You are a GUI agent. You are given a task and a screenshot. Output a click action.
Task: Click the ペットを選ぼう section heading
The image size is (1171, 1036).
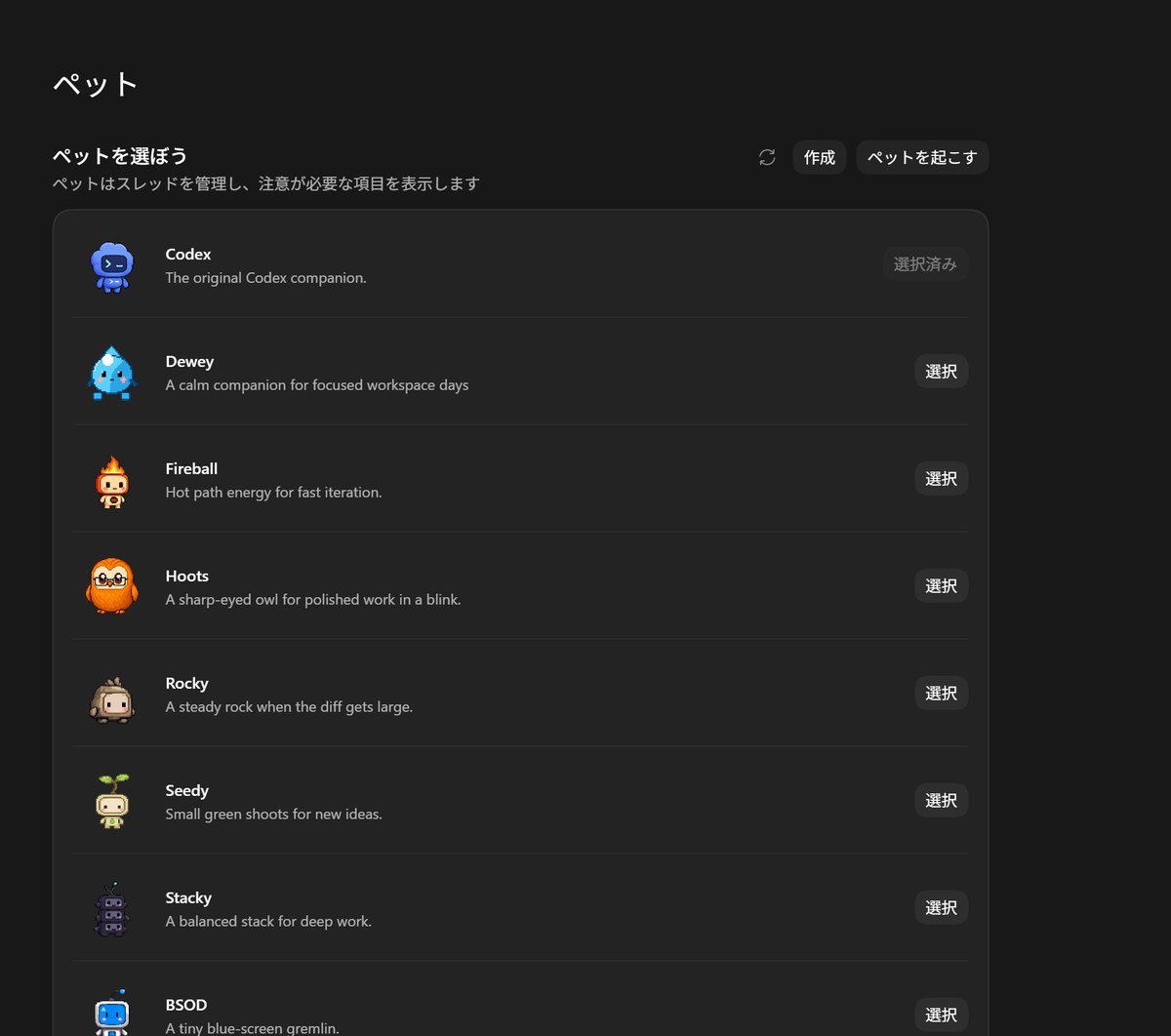(x=119, y=156)
